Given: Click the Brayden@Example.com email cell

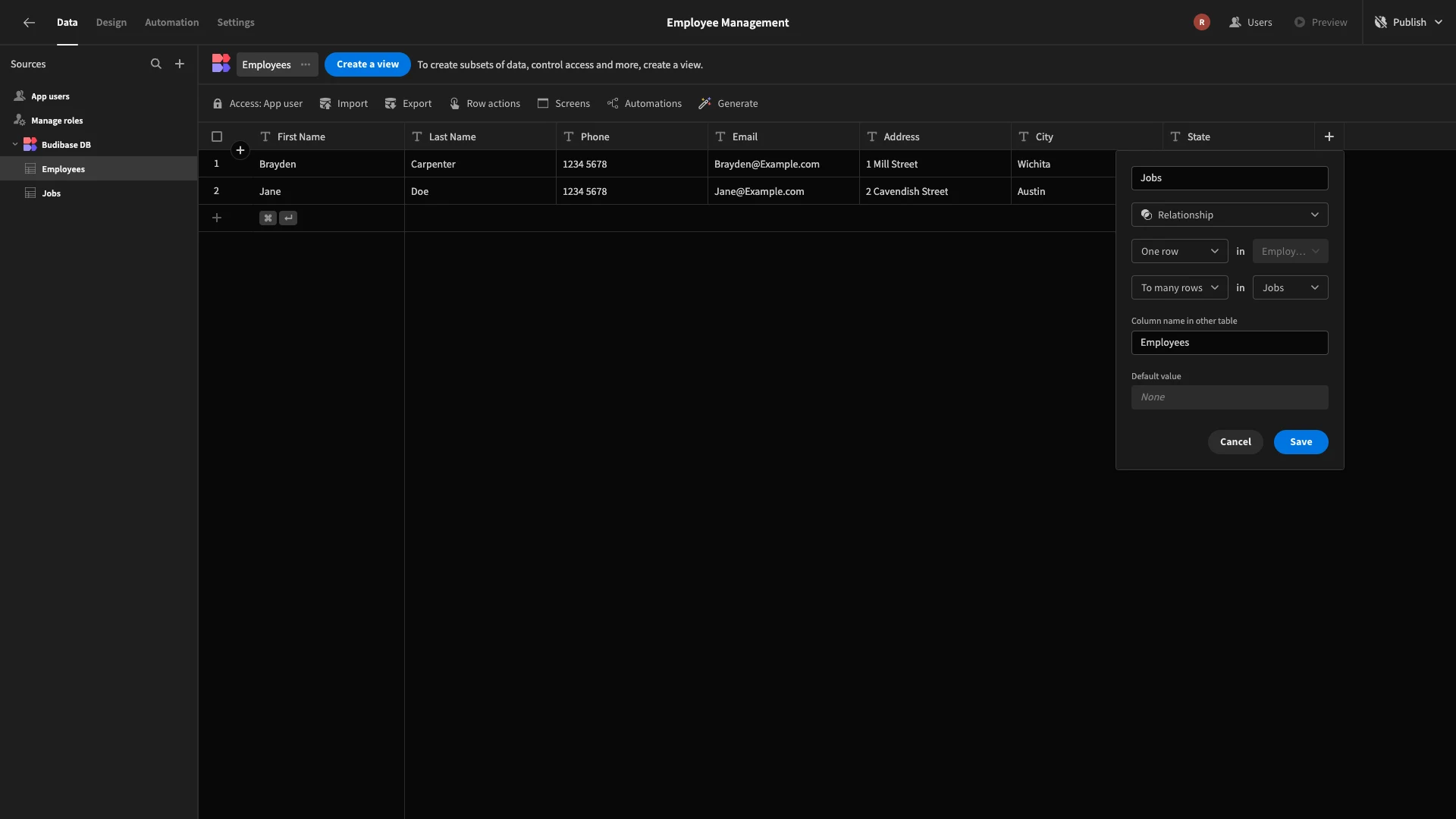Looking at the screenshot, I should (x=783, y=164).
